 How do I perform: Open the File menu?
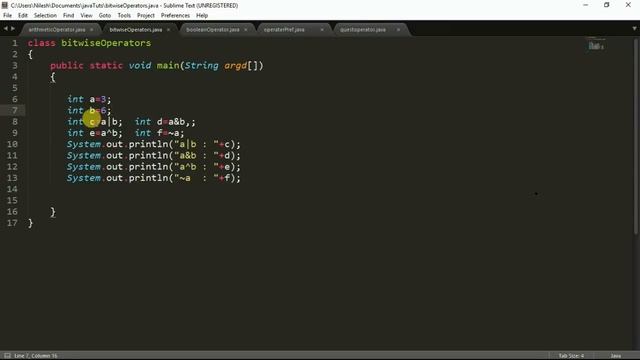pos(7,16)
